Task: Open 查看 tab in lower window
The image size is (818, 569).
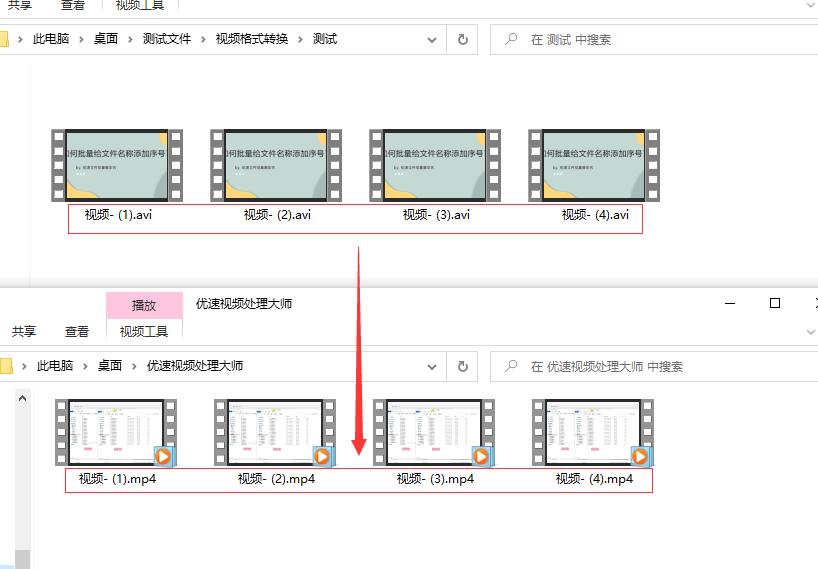Action: tap(77, 331)
